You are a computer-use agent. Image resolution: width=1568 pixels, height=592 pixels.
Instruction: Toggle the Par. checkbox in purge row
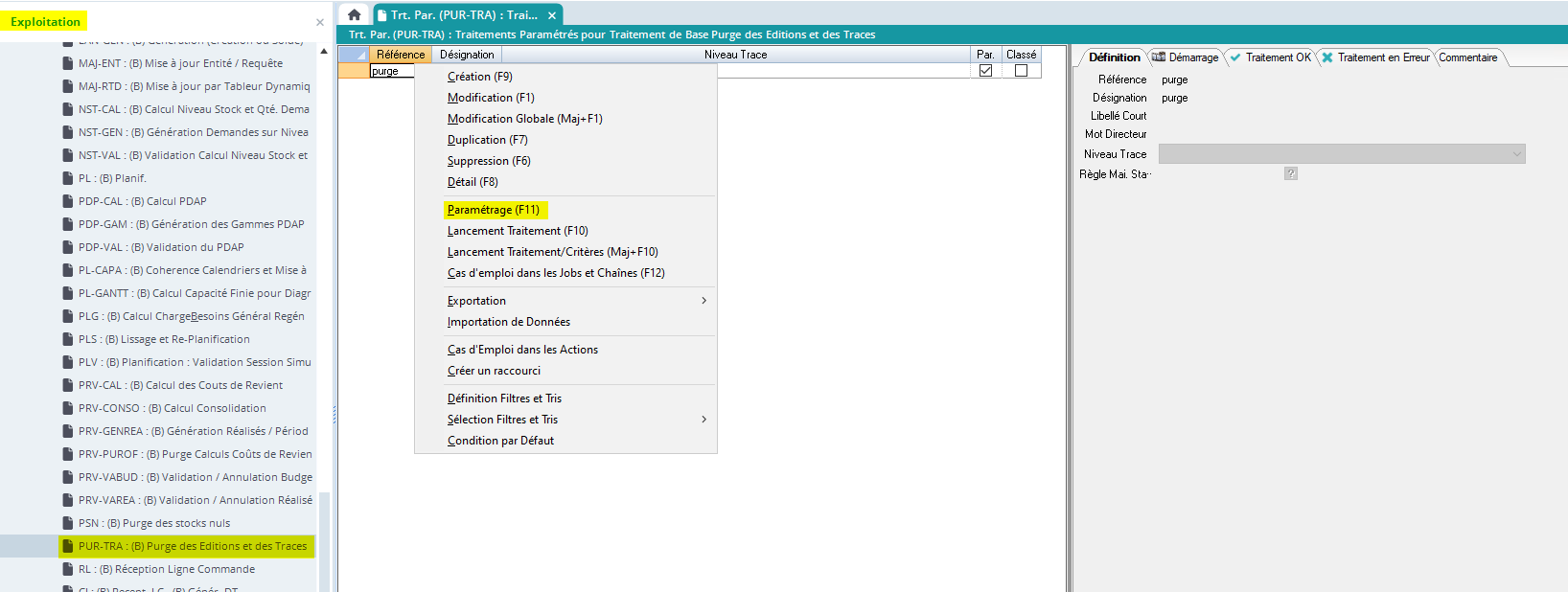(x=985, y=71)
